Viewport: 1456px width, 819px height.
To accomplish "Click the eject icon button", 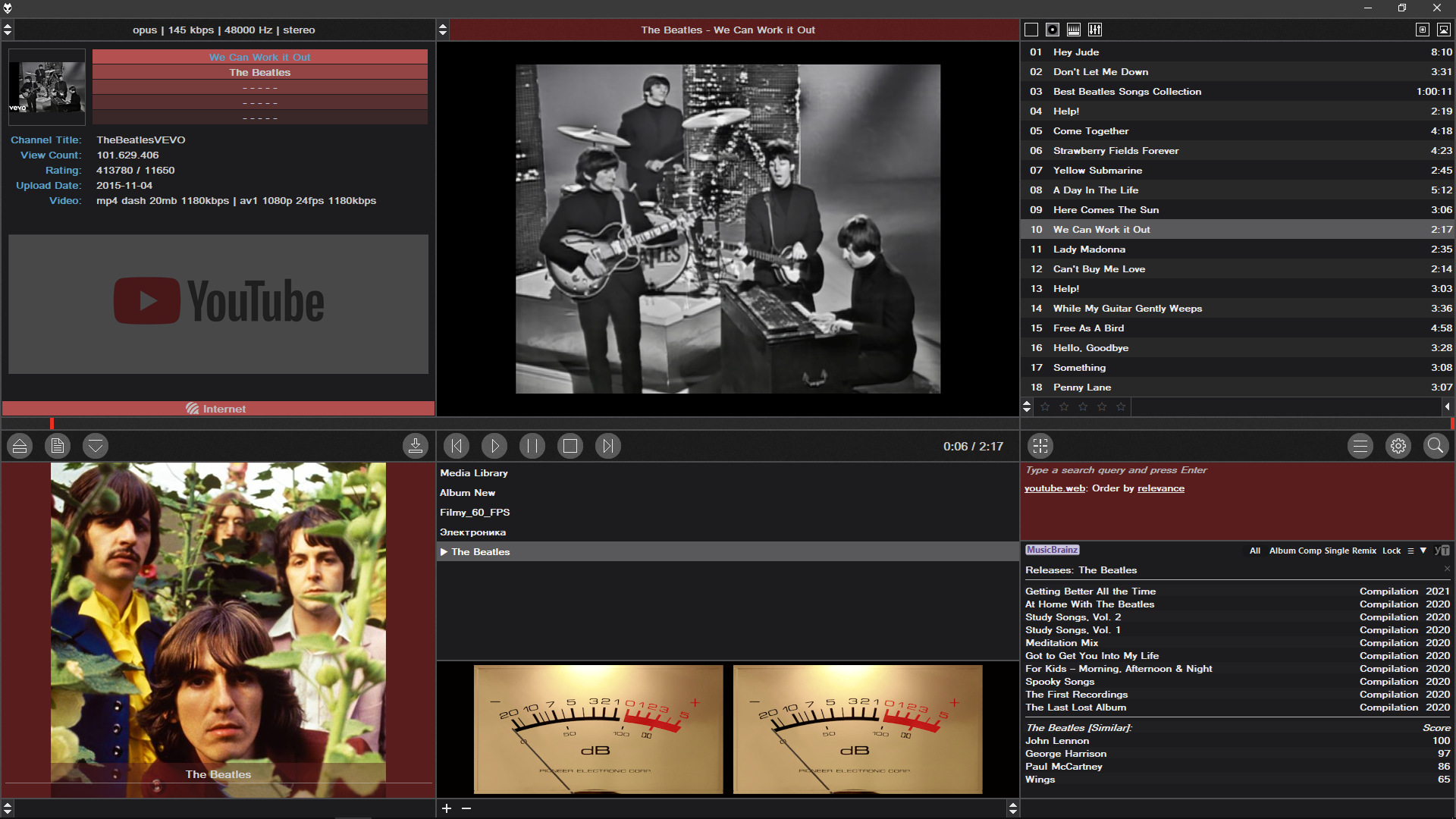I will point(20,446).
